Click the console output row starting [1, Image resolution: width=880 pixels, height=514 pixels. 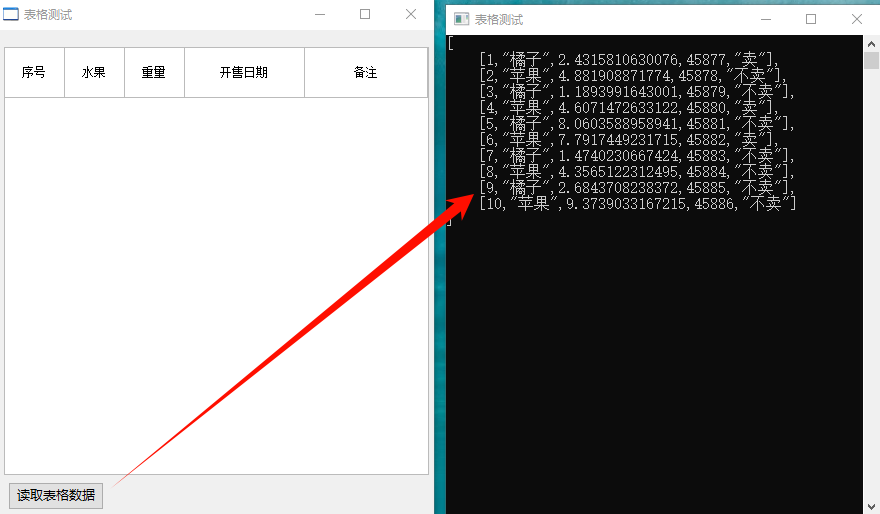point(629,59)
